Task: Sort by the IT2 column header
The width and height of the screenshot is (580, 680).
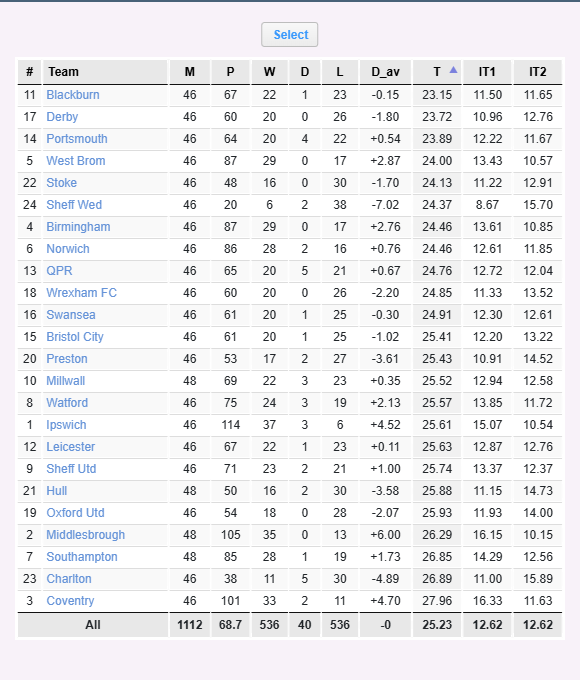Action: [537, 72]
